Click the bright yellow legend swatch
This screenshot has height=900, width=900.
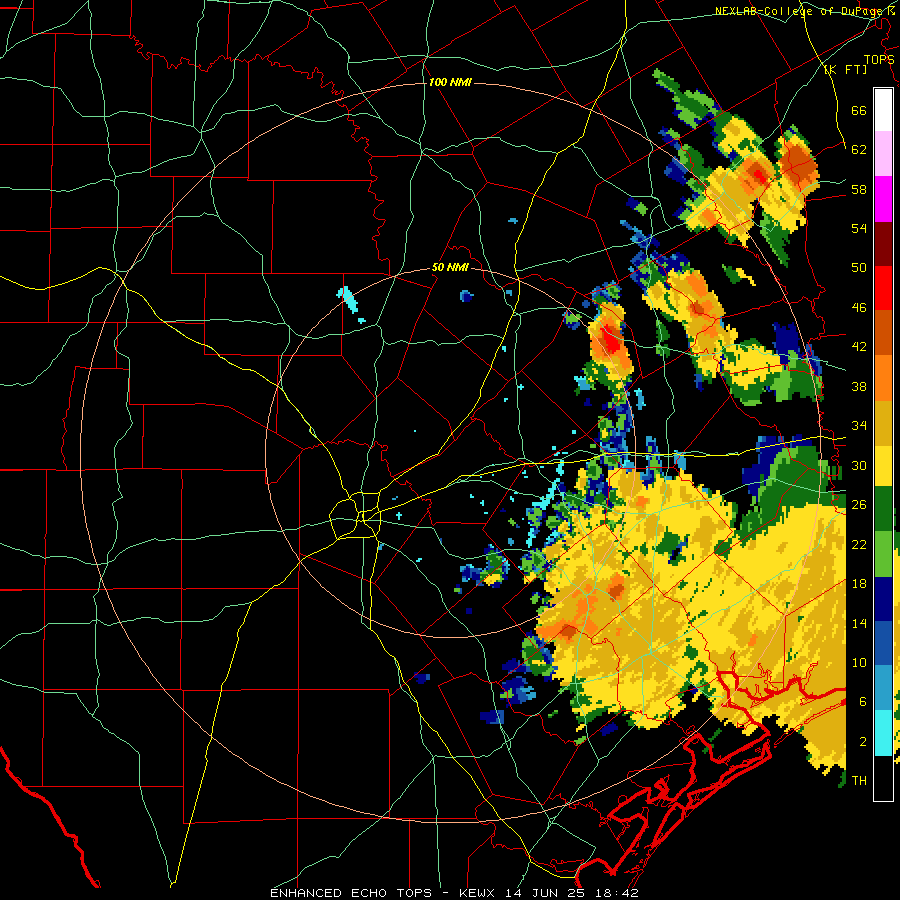(883, 466)
